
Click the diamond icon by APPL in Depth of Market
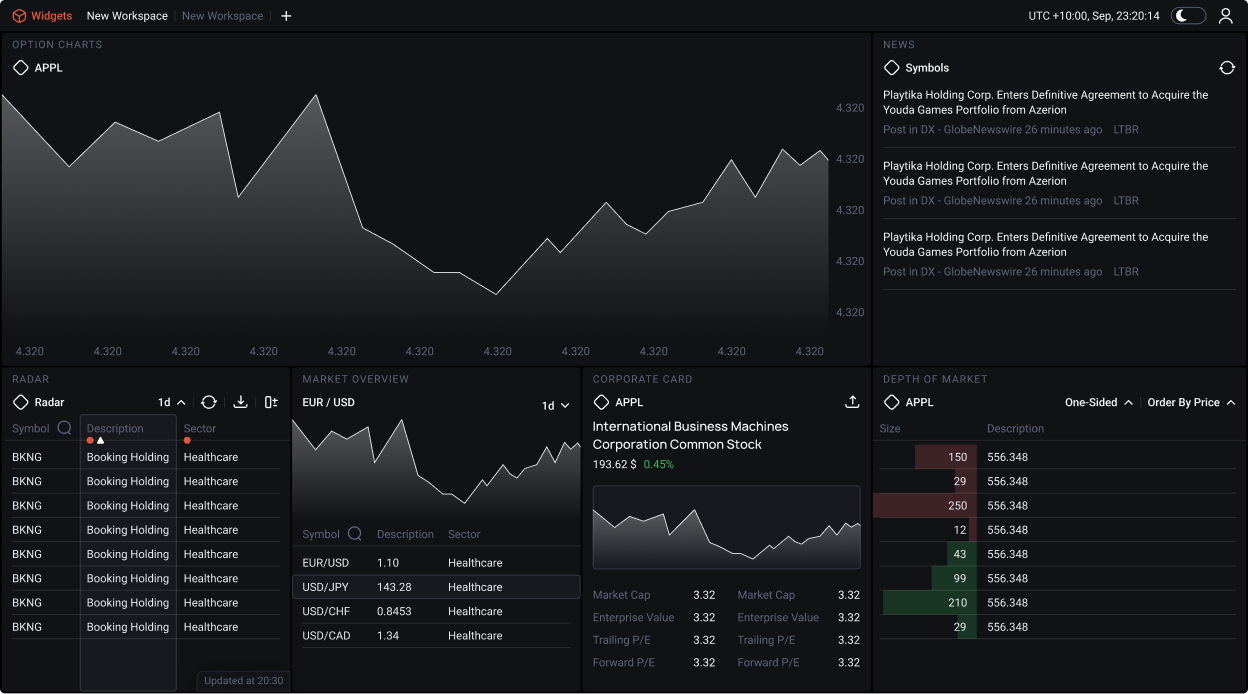coord(892,402)
